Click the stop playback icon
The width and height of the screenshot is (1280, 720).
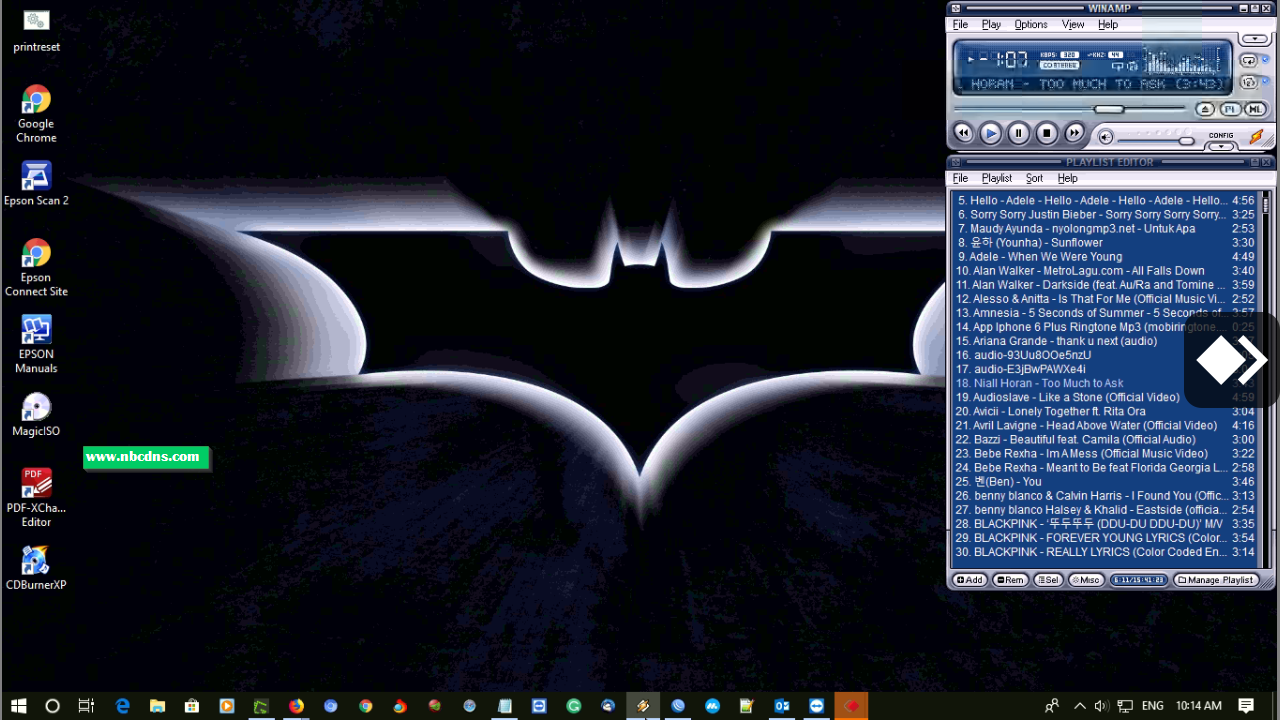pos(1046,132)
